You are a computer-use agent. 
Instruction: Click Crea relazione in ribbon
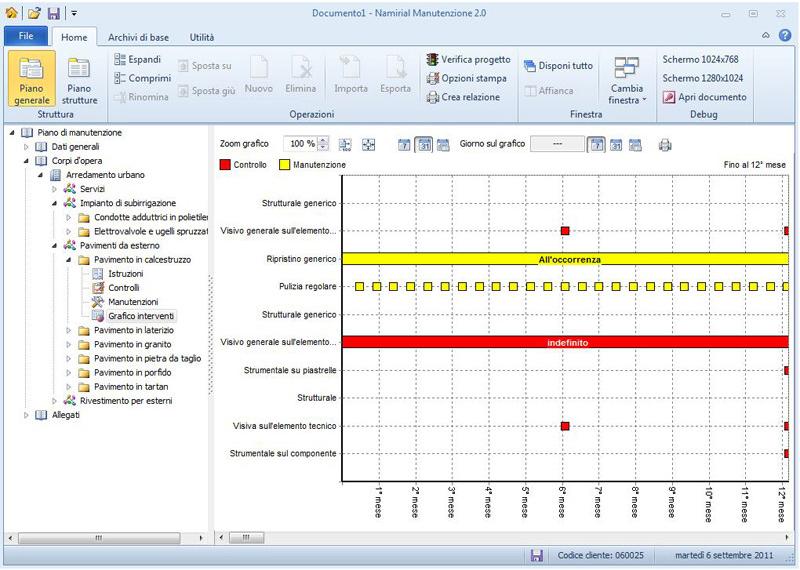466,97
